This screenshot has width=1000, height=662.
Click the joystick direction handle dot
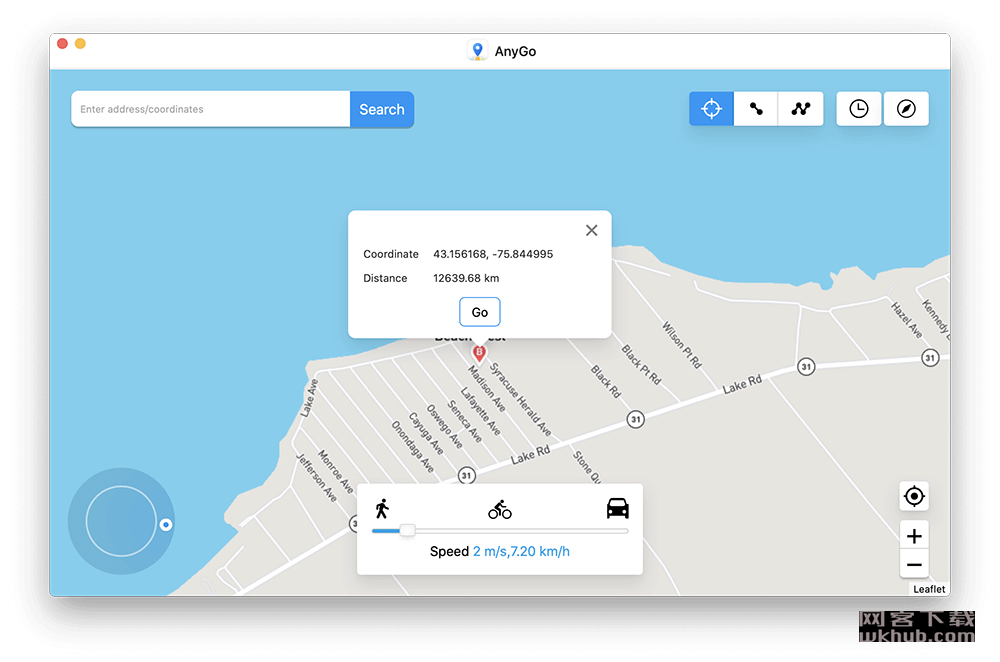[x=166, y=525]
